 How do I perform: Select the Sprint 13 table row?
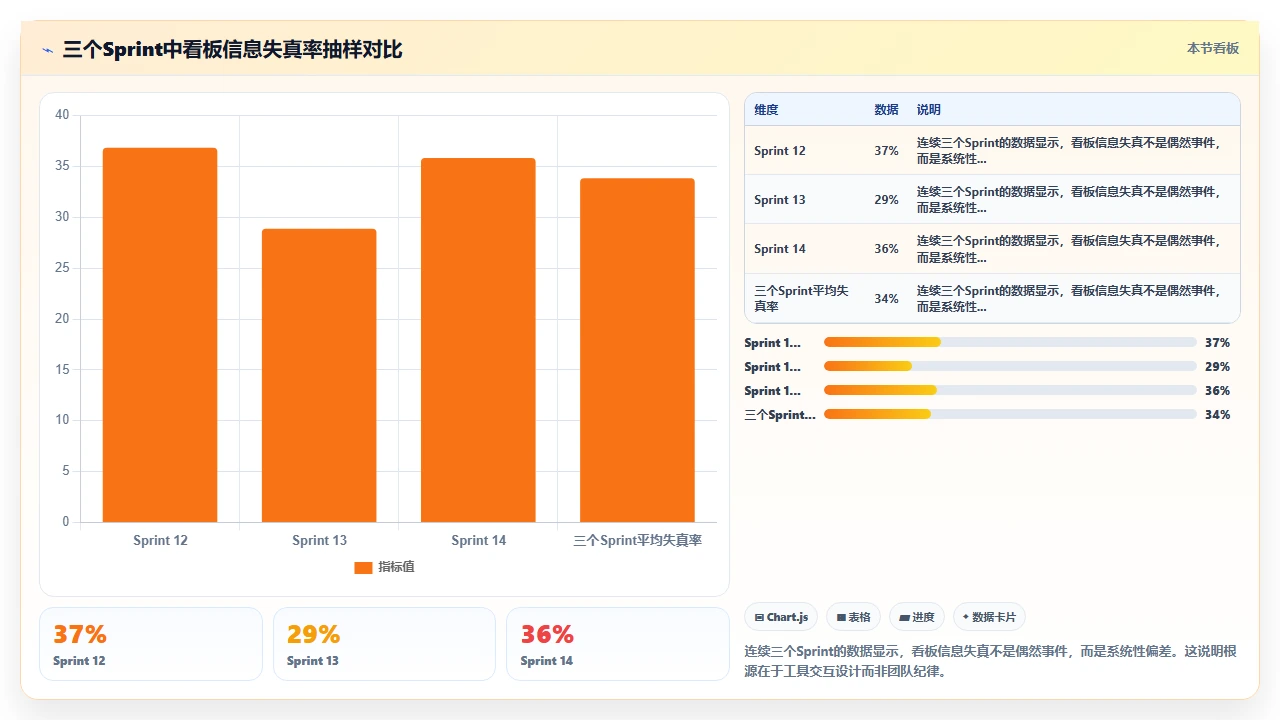tap(992, 199)
